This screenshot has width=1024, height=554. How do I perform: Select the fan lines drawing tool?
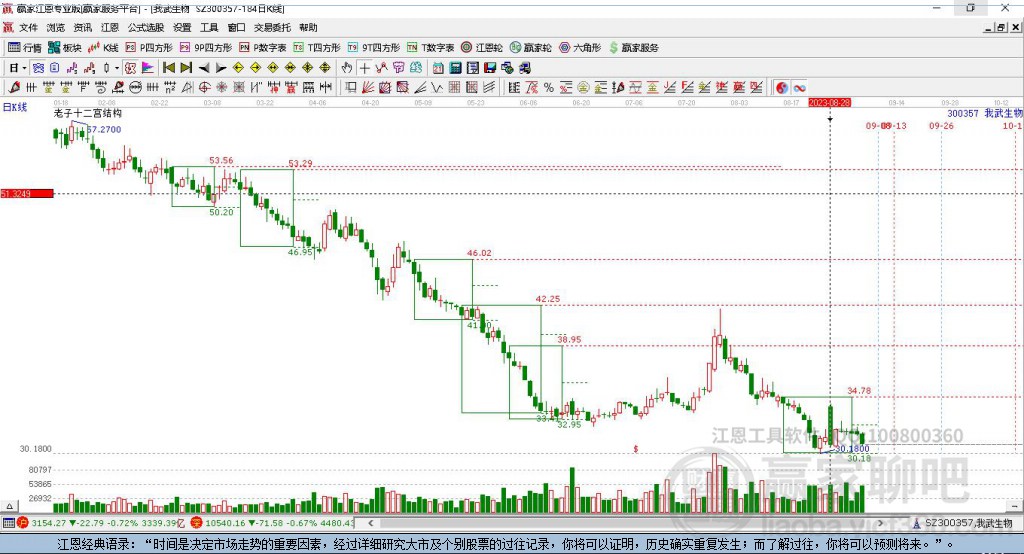coord(368,88)
